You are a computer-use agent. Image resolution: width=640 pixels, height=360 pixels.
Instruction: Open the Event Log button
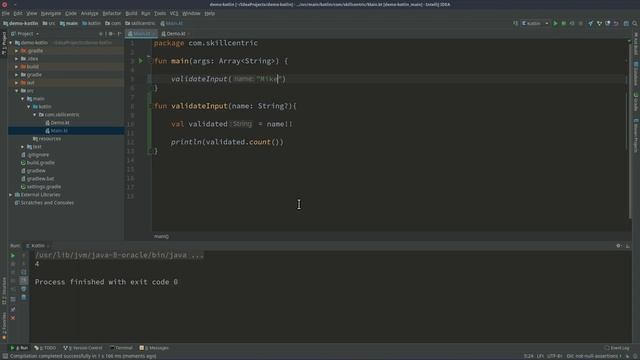[x=617, y=348]
